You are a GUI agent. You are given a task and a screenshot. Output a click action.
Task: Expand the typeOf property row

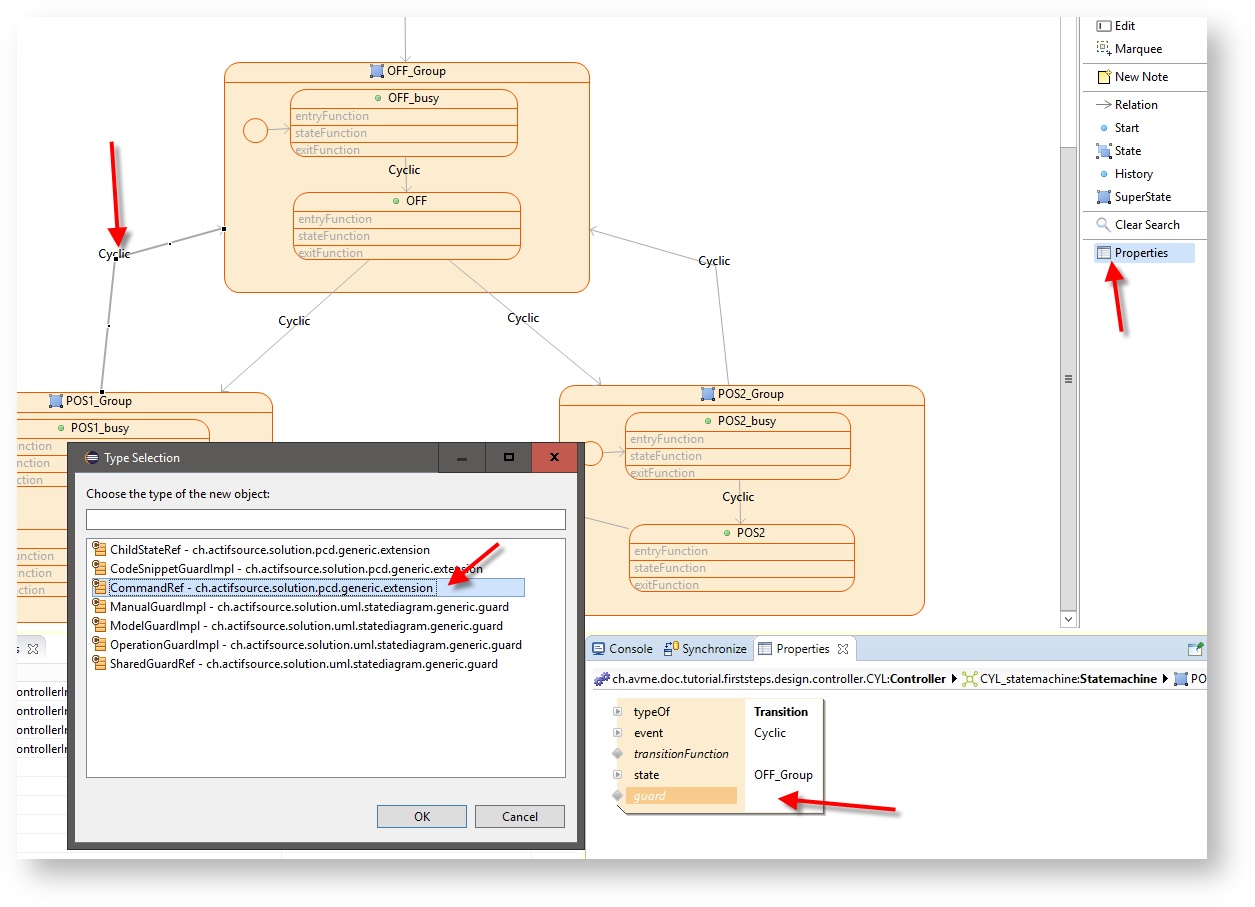tap(617, 712)
